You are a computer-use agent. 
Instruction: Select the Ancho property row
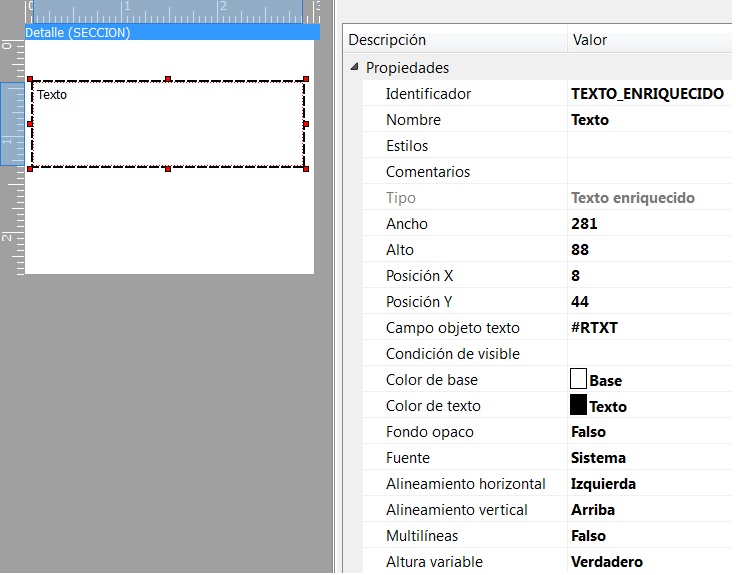(x=547, y=223)
